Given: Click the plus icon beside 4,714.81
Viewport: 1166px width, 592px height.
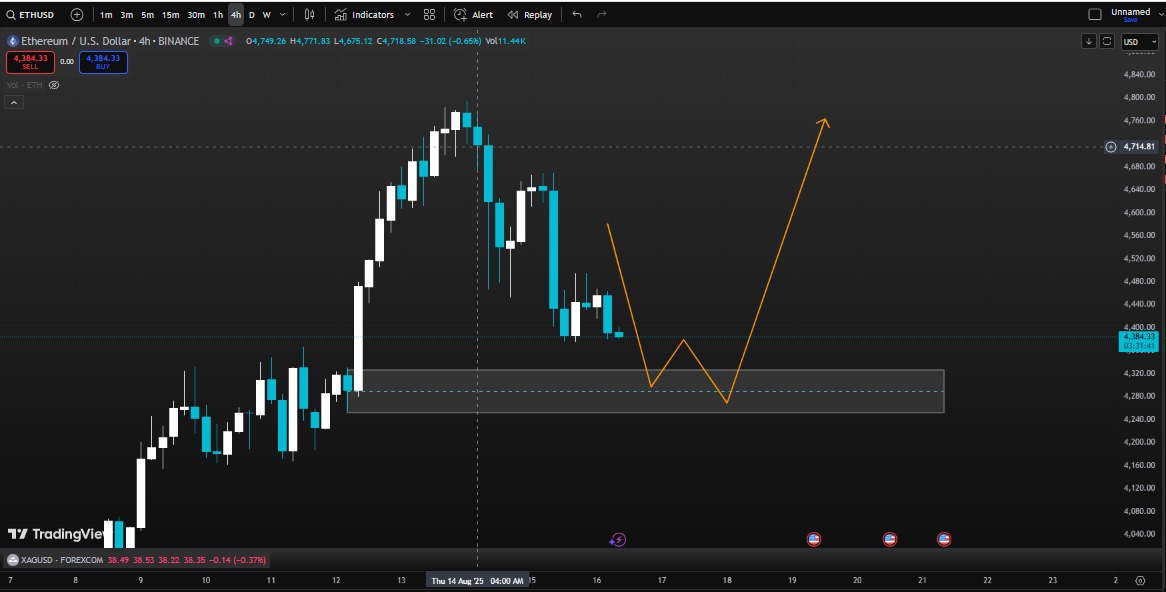Looking at the screenshot, I should coord(1111,147).
